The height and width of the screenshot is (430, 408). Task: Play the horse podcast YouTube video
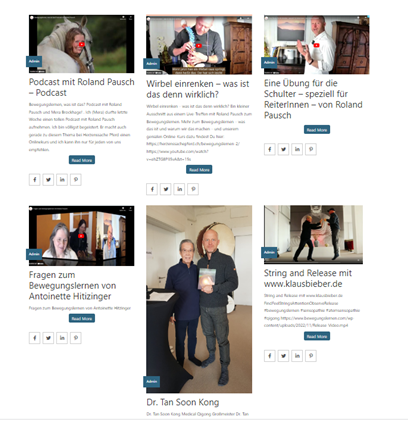[x=82, y=44]
